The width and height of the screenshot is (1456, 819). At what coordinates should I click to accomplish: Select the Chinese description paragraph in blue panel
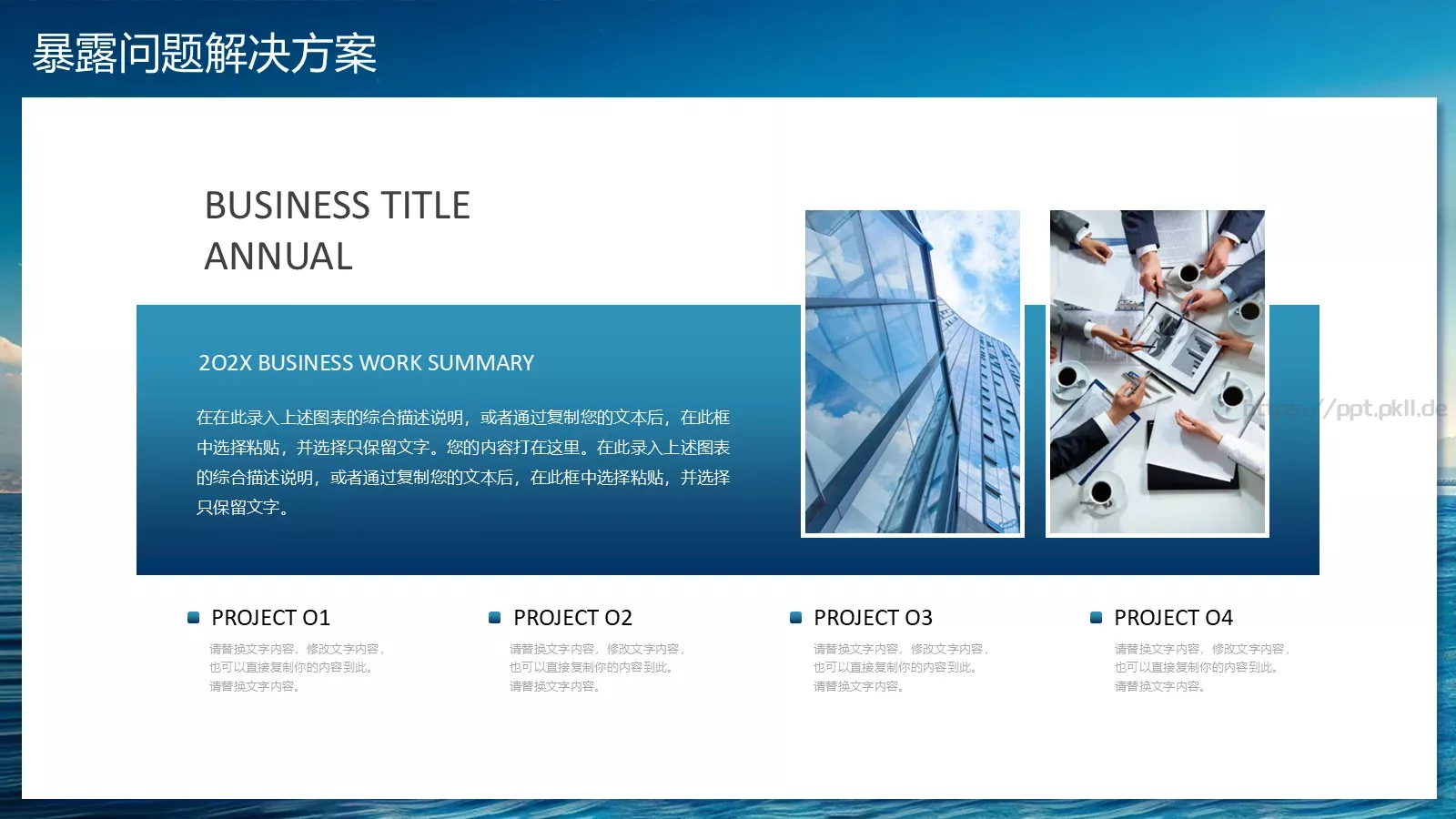pyautogui.click(x=463, y=462)
